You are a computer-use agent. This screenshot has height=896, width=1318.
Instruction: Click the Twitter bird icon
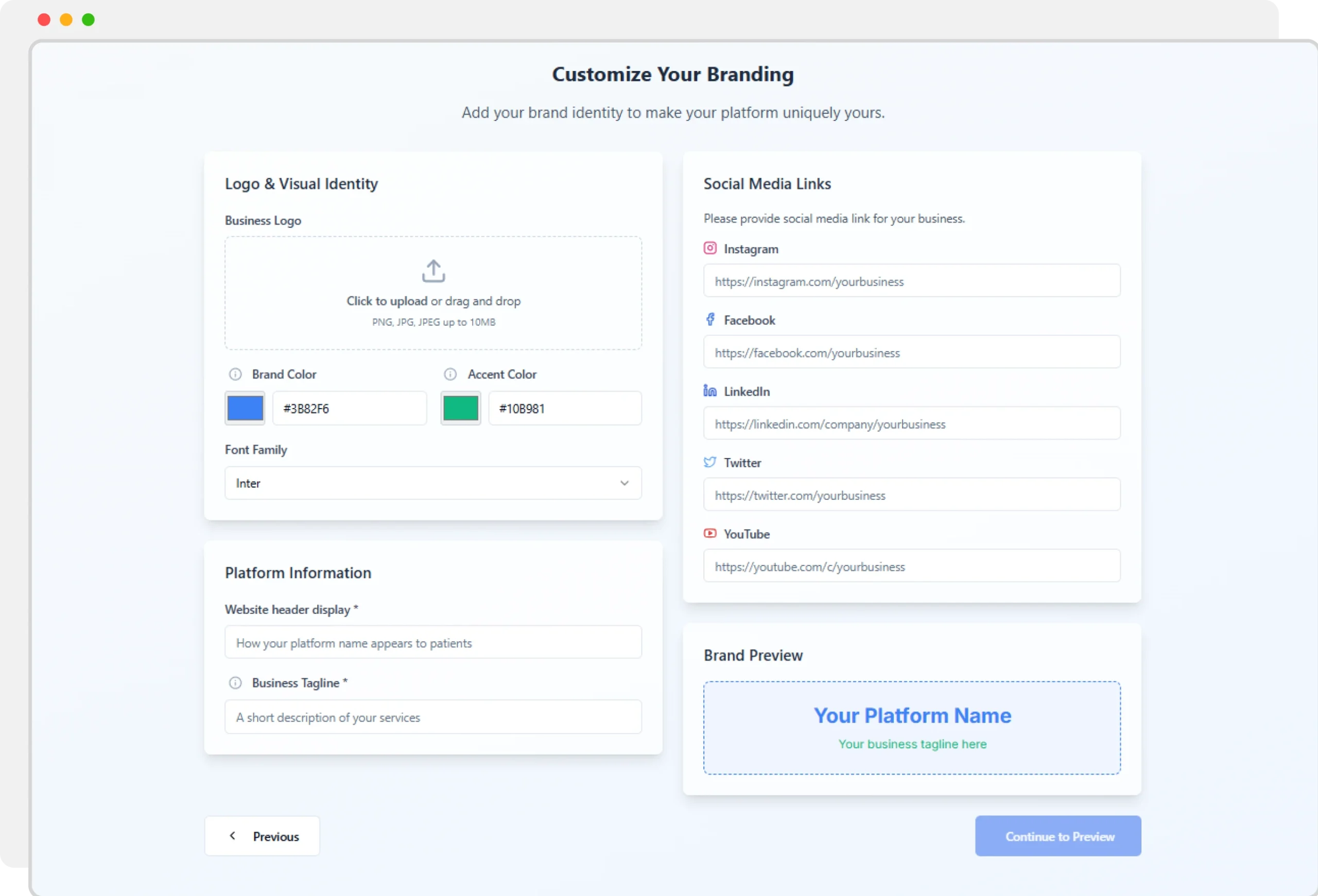pyautogui.click(x=709, y=462)
